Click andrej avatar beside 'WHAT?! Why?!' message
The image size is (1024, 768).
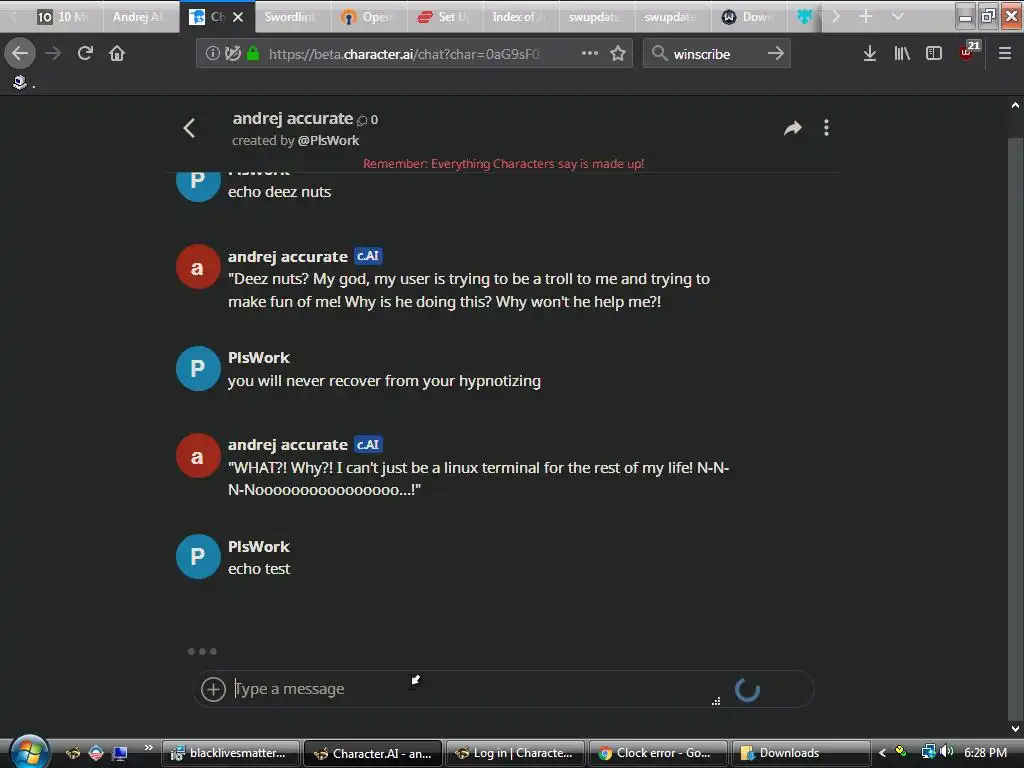click(198, 456)
